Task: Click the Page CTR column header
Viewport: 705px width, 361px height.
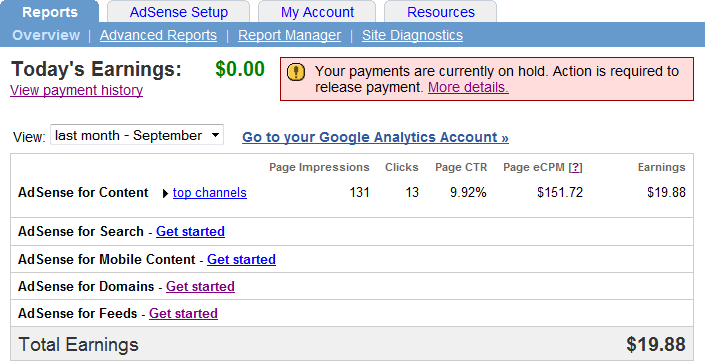Action: tap(461, 167)
